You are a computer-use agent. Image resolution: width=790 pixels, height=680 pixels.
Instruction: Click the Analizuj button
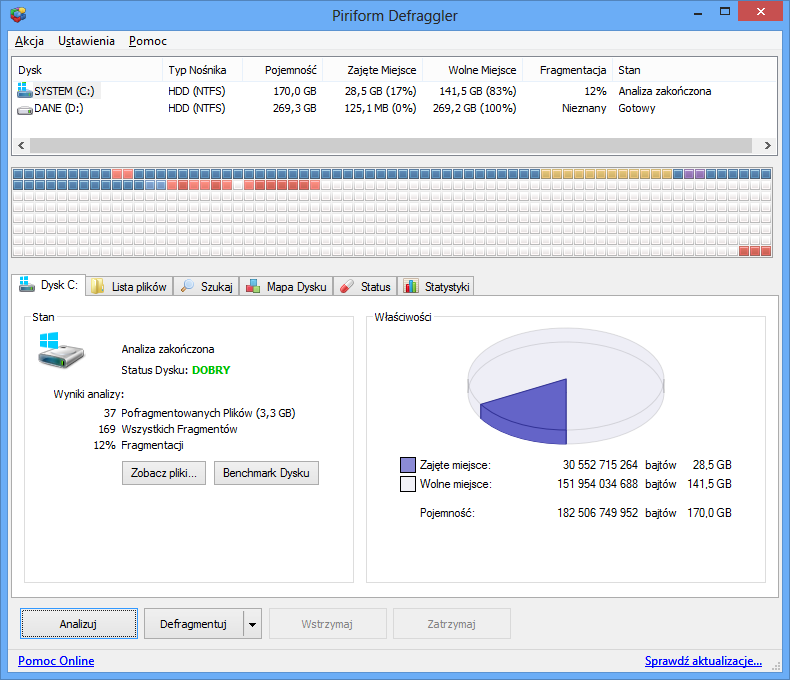[79, 624]
